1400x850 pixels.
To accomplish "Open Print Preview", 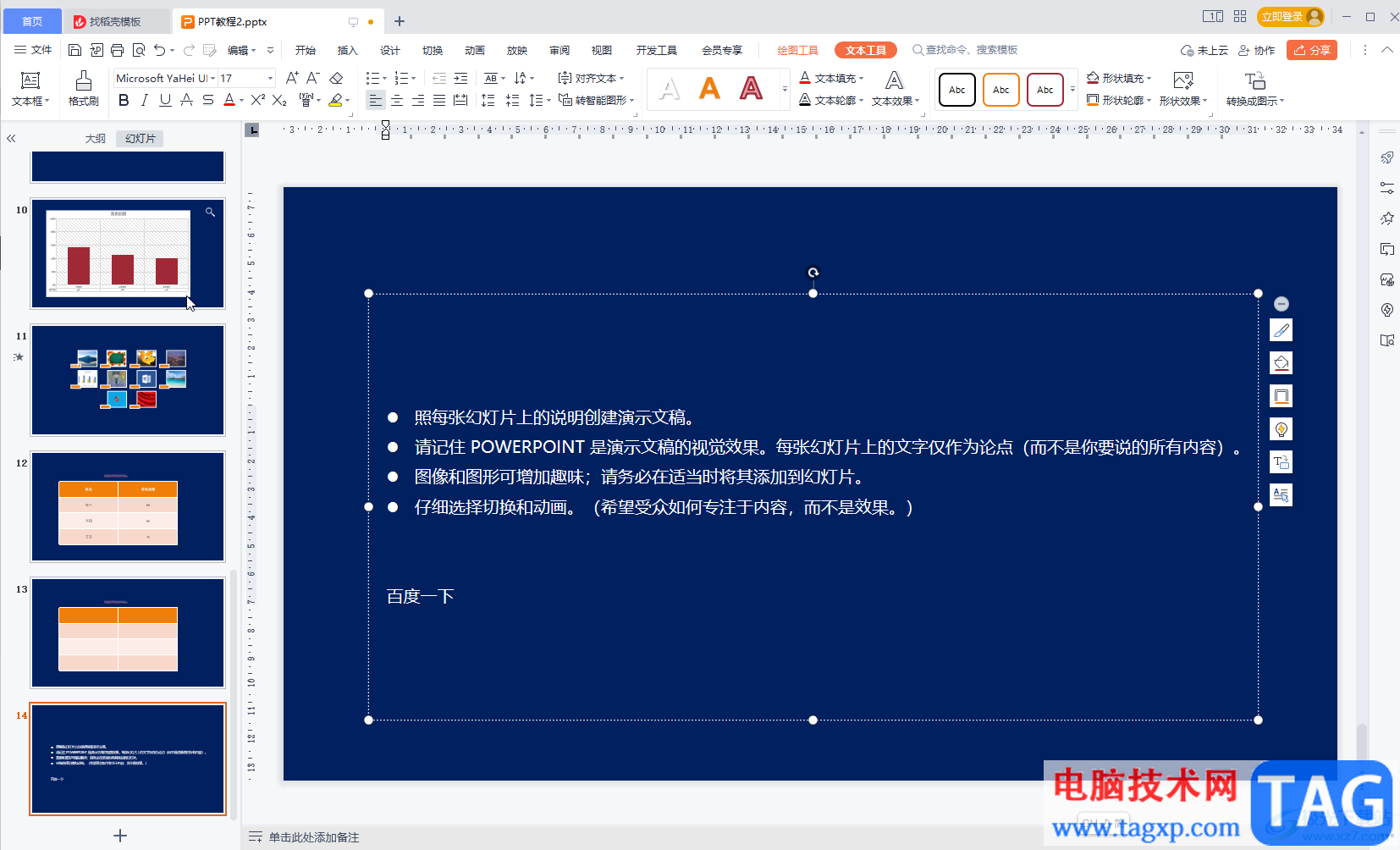I will point(139,50).
